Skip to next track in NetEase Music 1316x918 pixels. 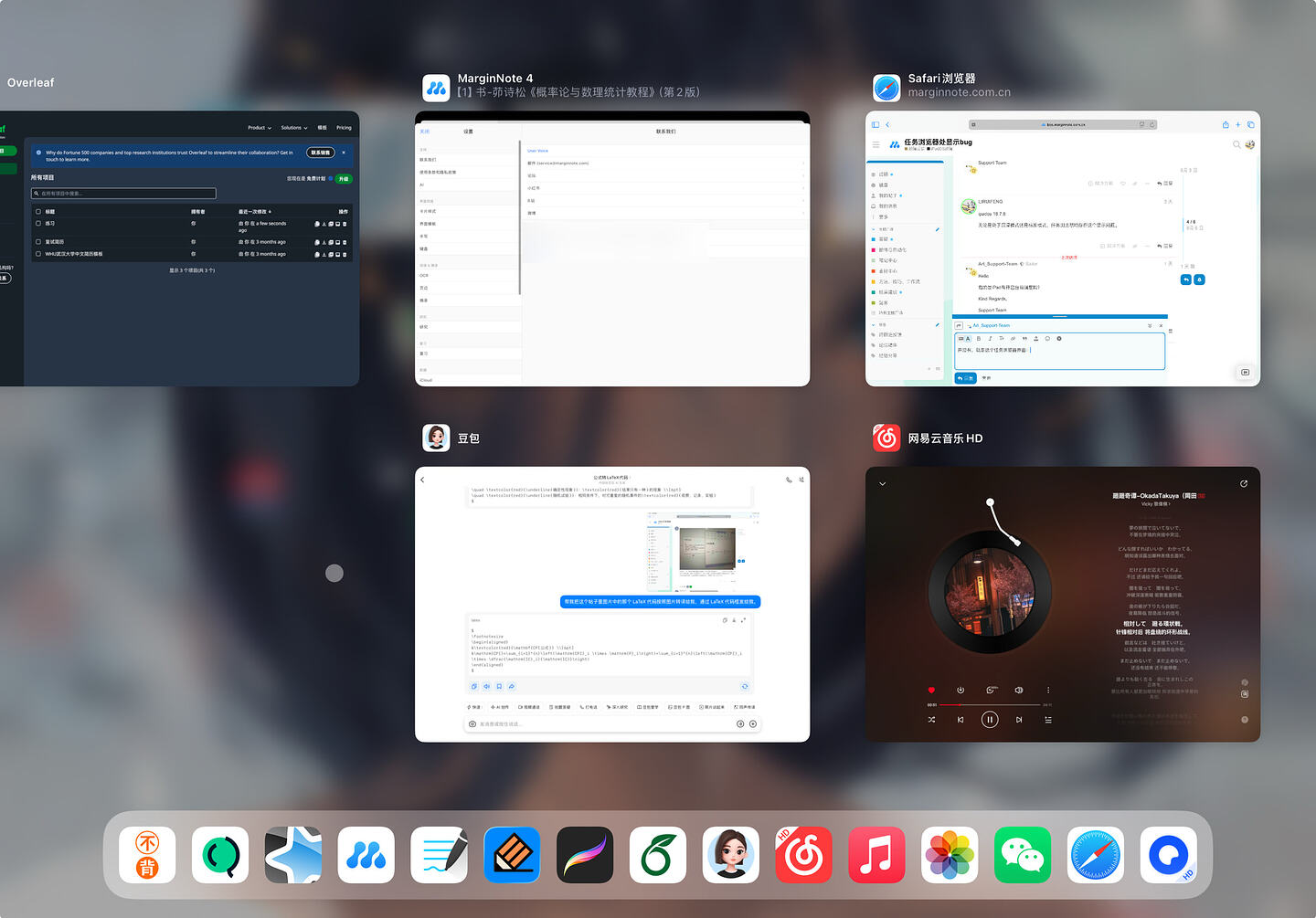pyautogui.click(x=1019, y=720)
